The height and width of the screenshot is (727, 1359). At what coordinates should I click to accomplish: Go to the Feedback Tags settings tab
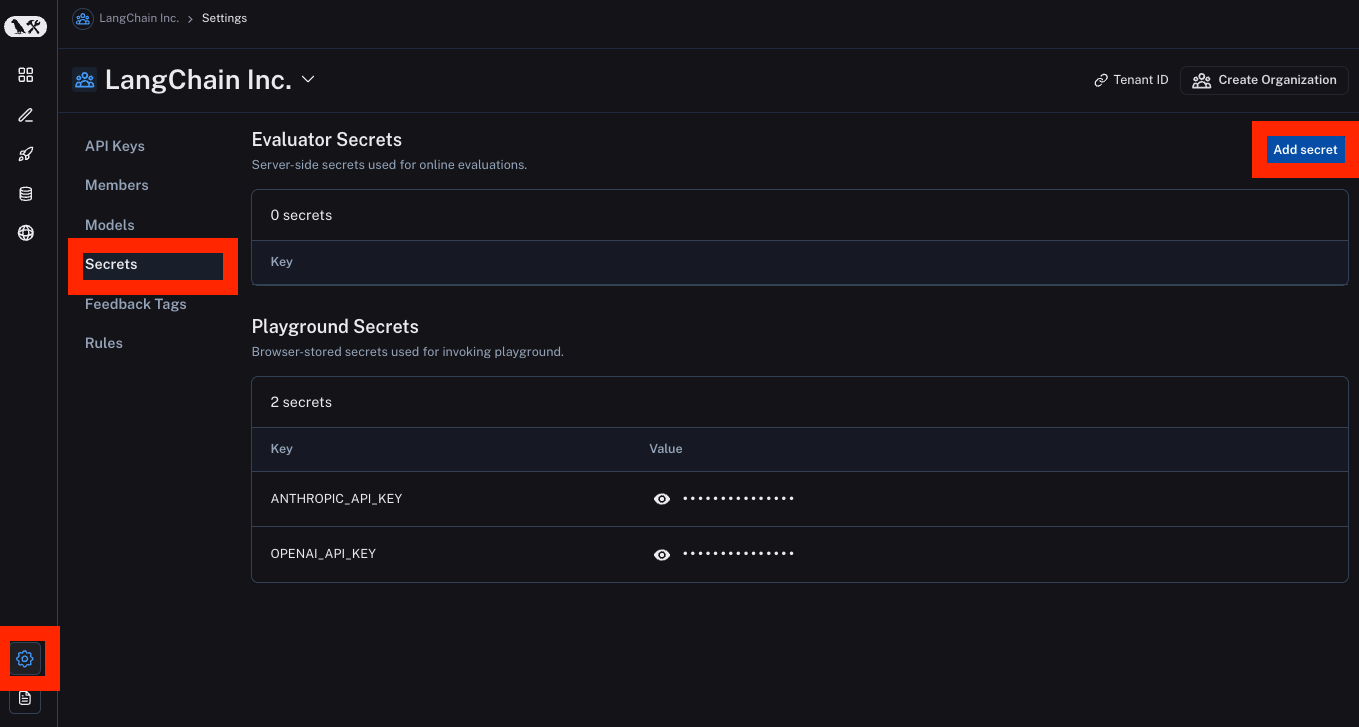(136, 304)
